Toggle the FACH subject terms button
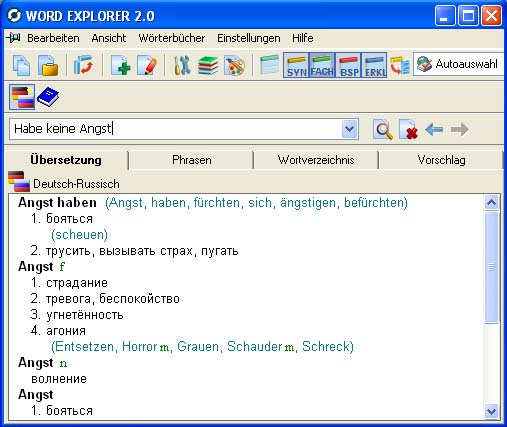507x427 pixels. (322, 65)
